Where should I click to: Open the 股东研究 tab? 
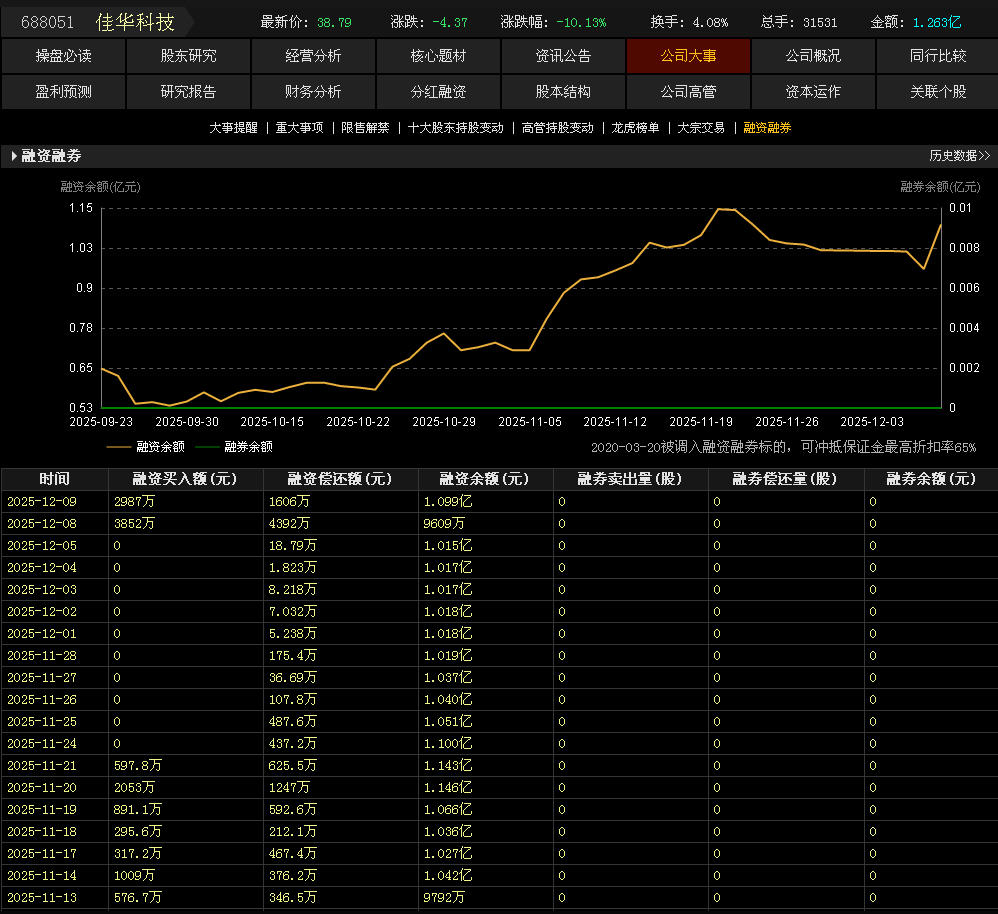pos(188,56)
